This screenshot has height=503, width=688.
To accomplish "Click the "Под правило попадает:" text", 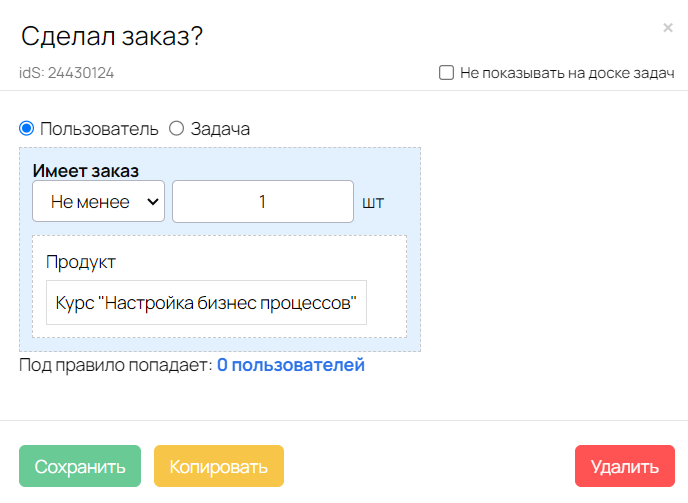I will [x=116, y=365].
